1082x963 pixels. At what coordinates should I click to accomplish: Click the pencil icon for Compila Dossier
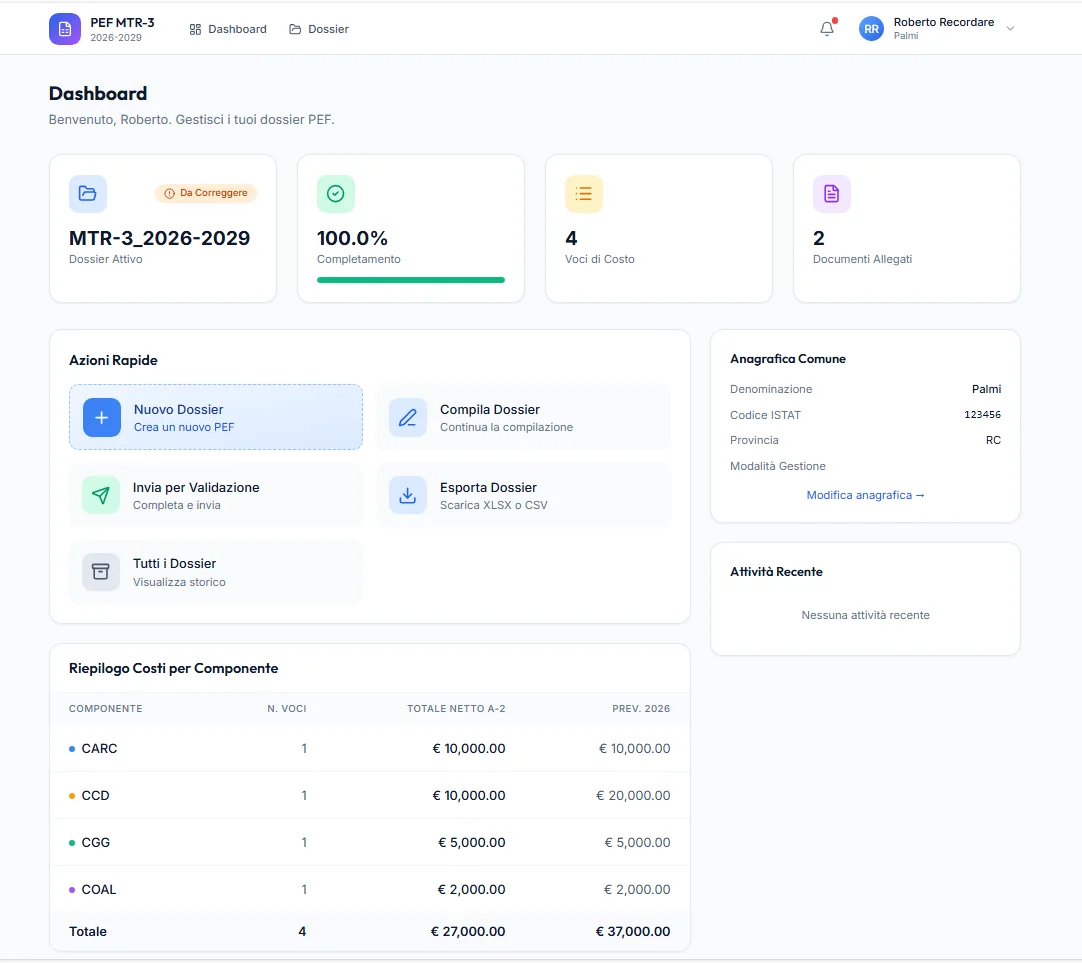tap(408, 417)
